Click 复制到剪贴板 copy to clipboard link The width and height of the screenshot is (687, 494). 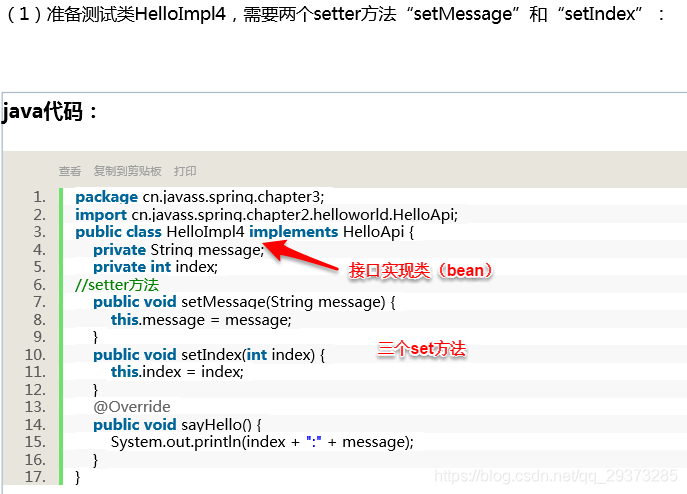click(x=127, y=171)
